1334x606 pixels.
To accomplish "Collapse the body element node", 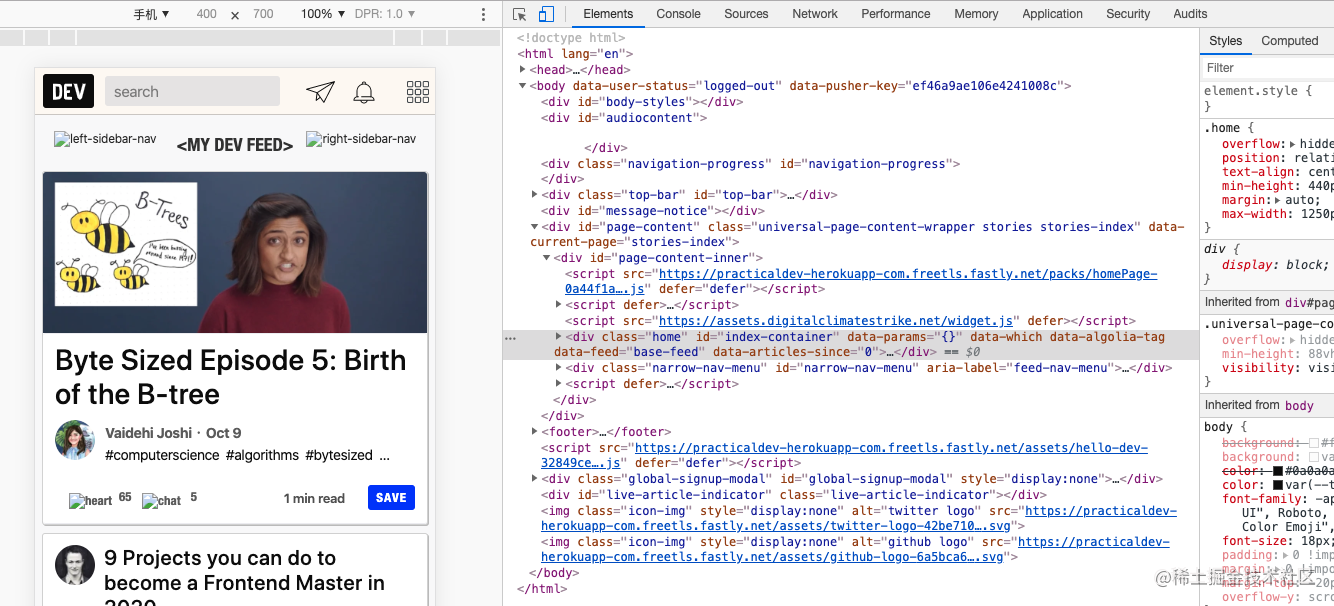I will pyautogui.click(x=522, y=86).
